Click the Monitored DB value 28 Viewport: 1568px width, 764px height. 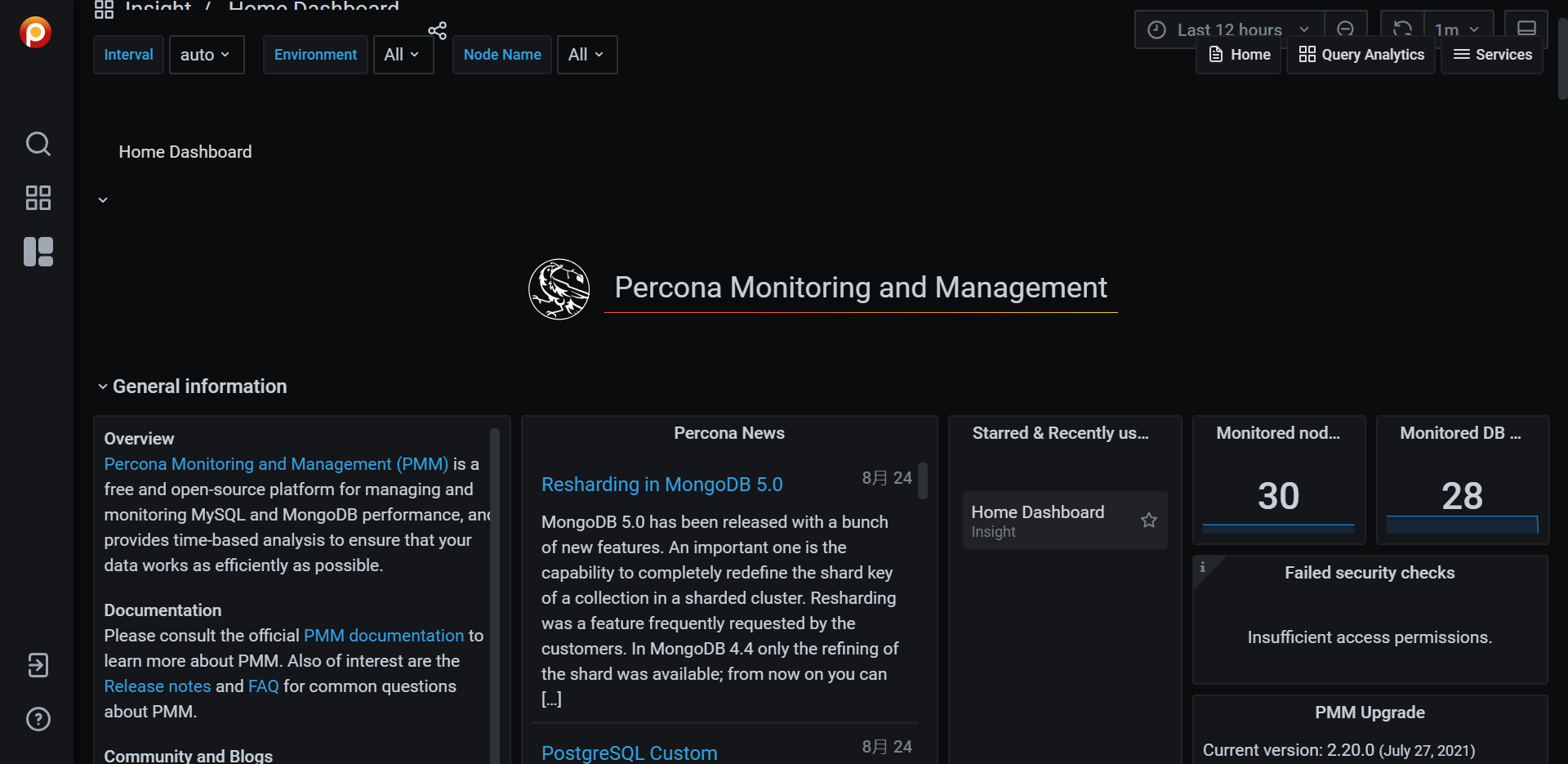pyautogui.click(x=1463, y=496)
